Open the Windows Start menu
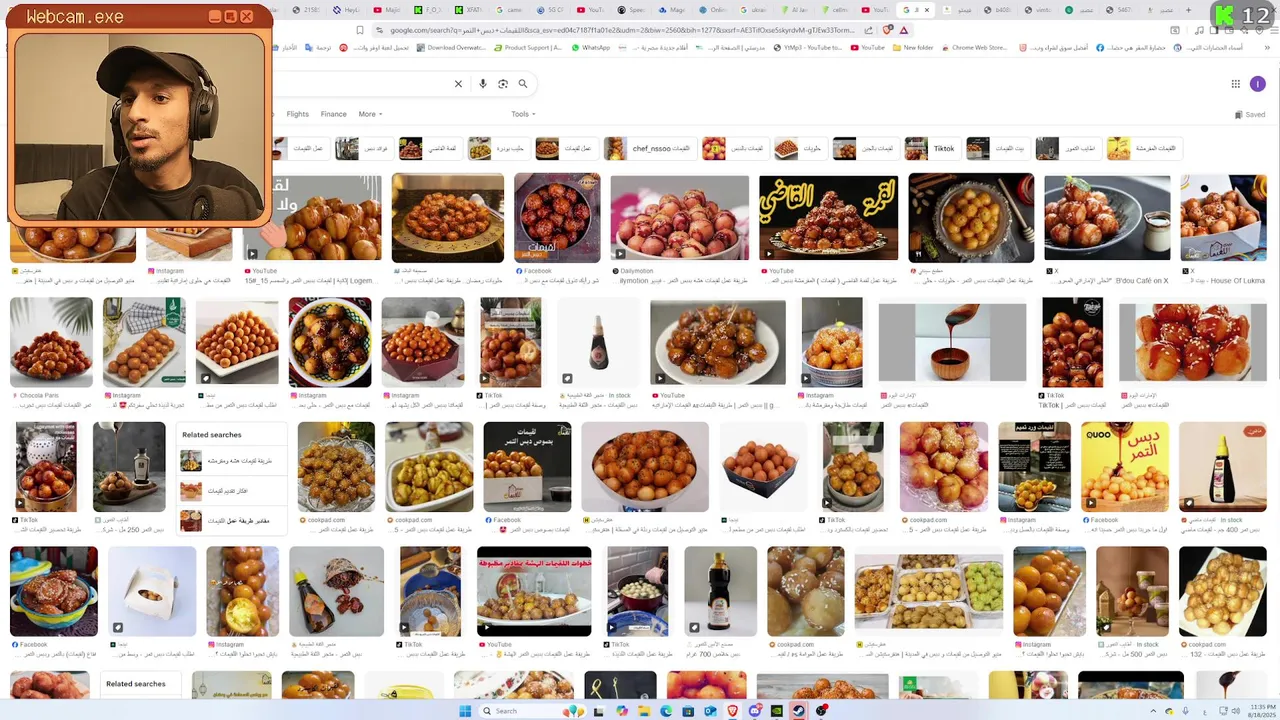 465,711
